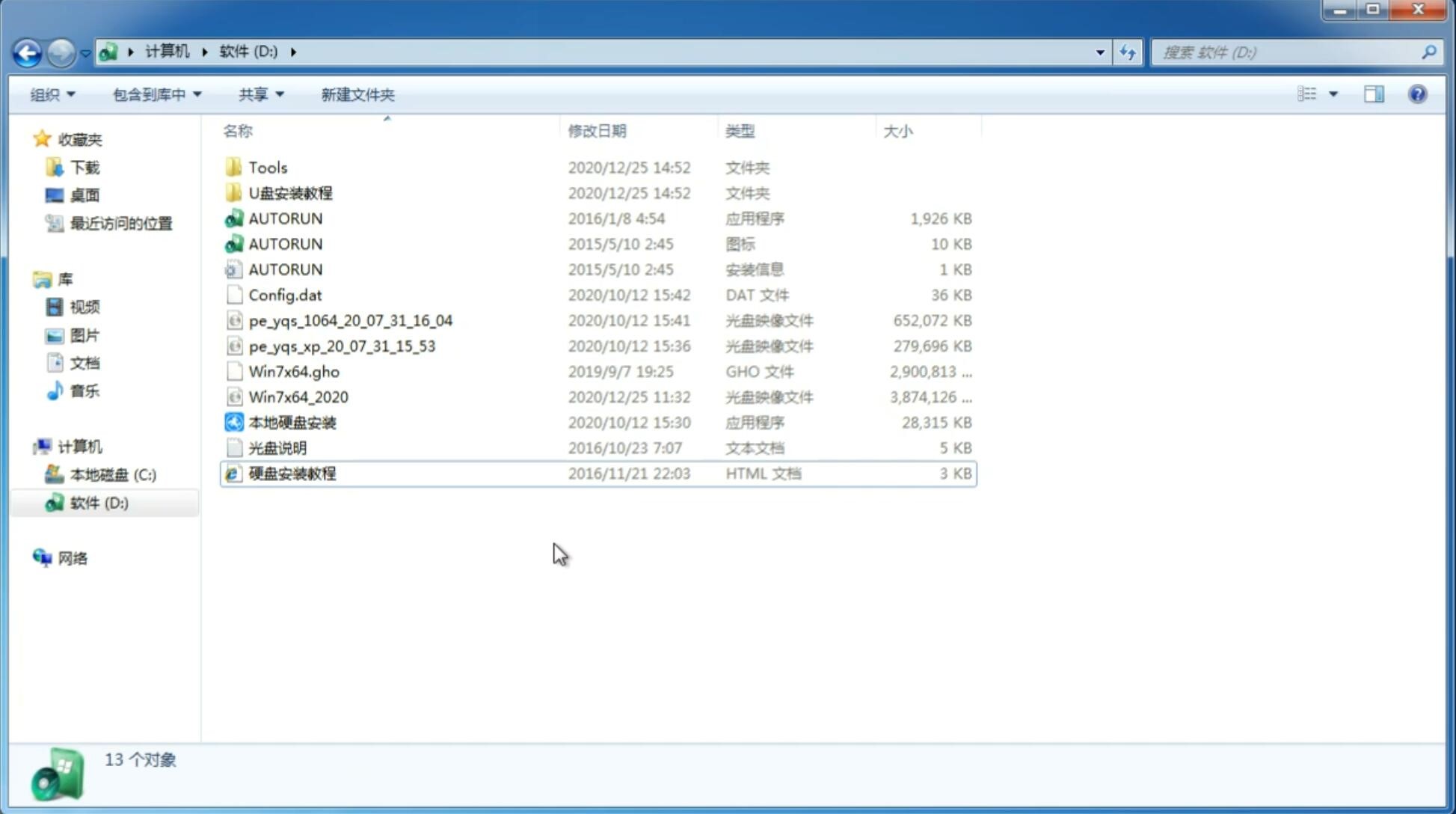Open the U盘安装教程 folder
The width and height of the screenshot is (1456, 814).
290,192
